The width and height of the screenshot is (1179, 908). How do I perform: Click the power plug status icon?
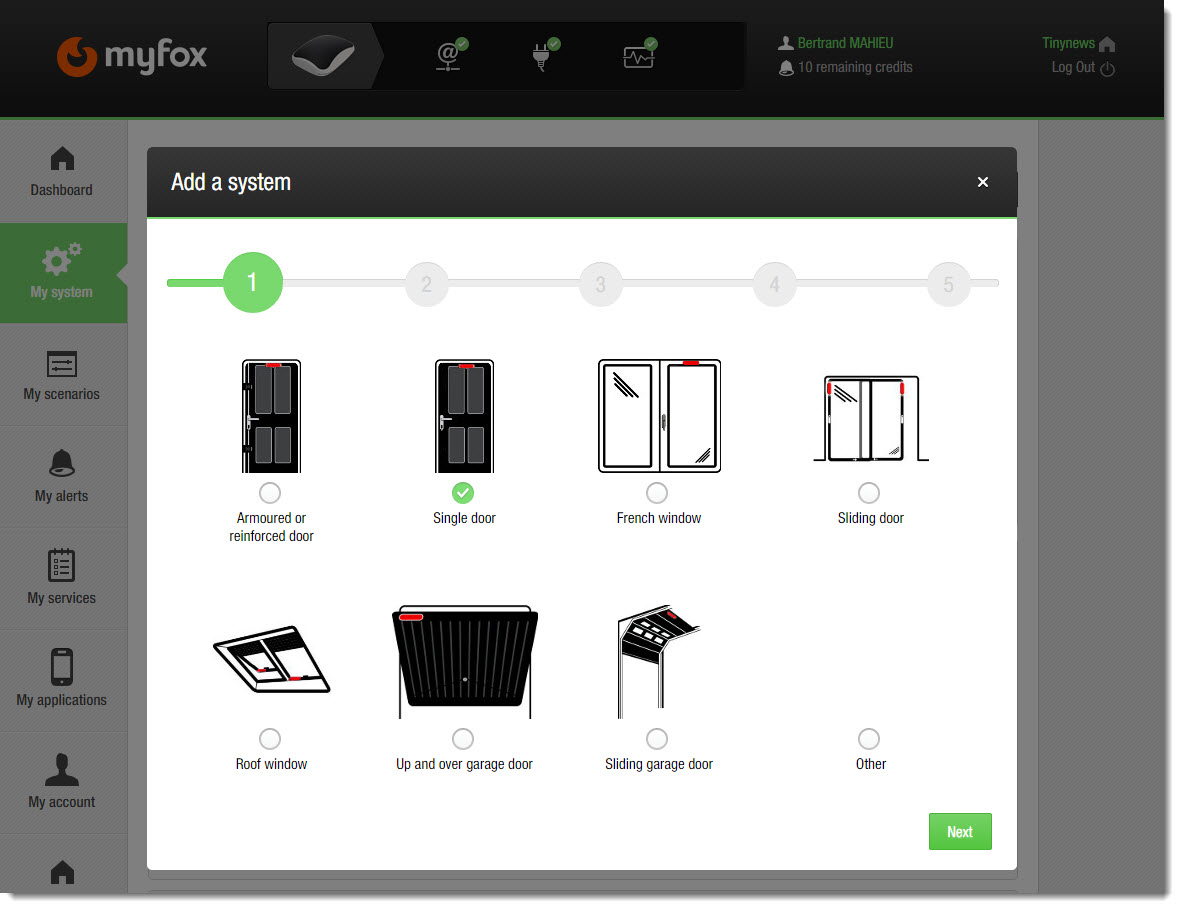[543, 57]
